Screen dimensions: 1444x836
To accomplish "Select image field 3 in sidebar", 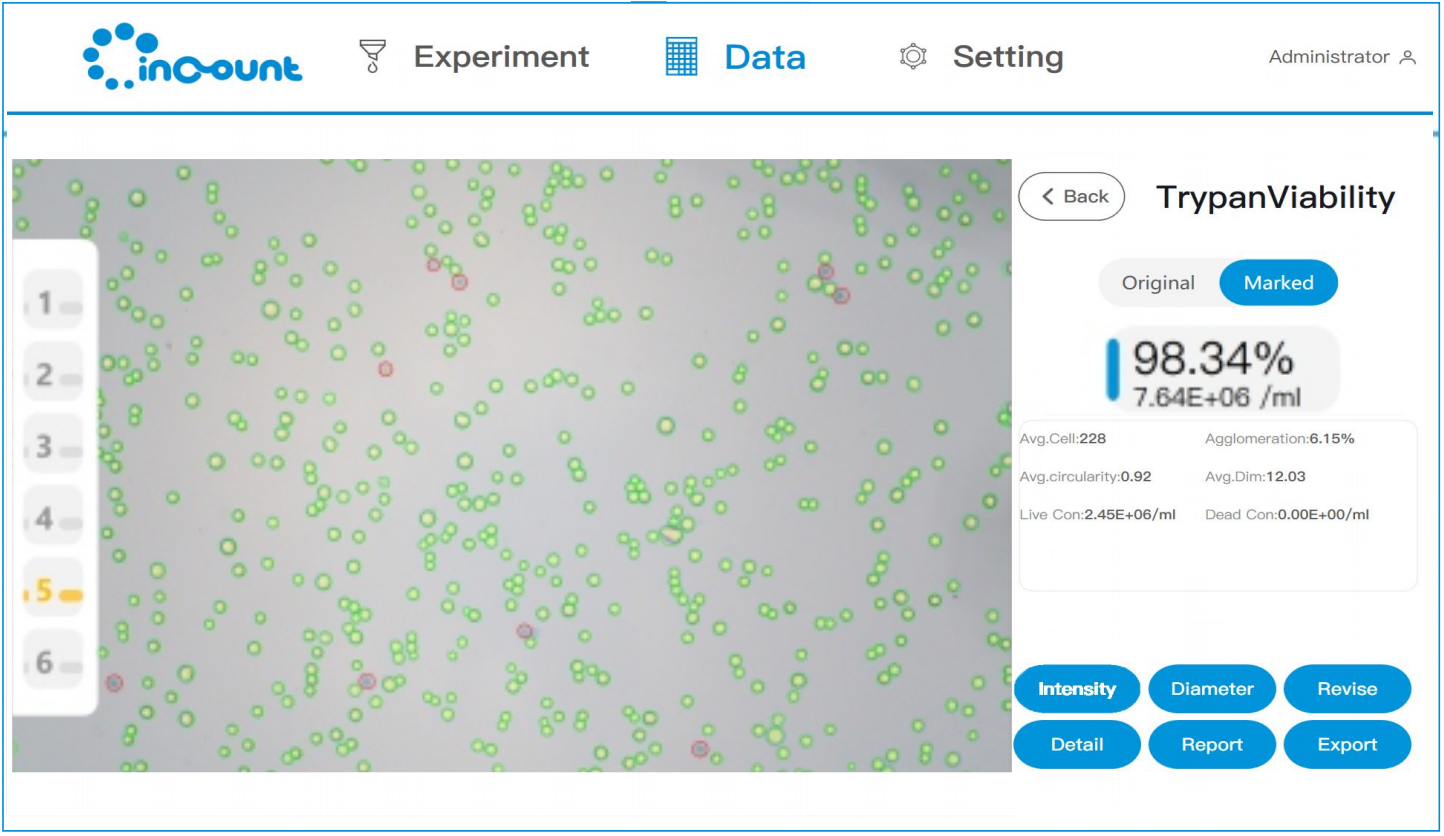I will point(53,446).
